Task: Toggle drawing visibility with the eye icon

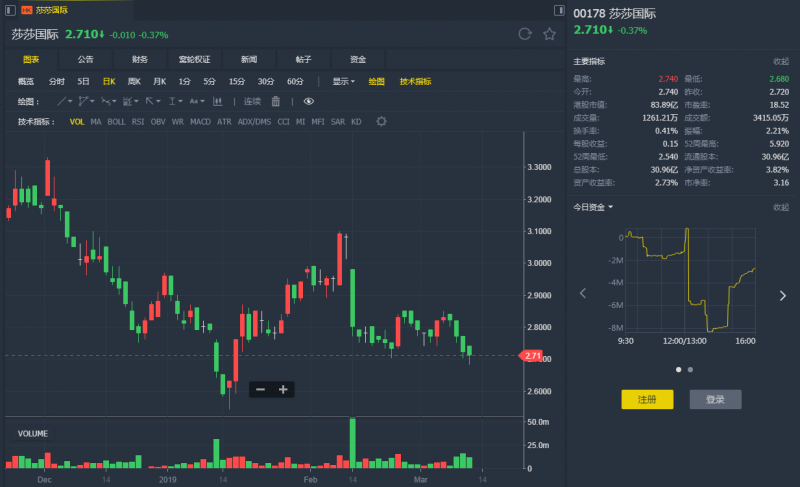Action: coord(309,101)
